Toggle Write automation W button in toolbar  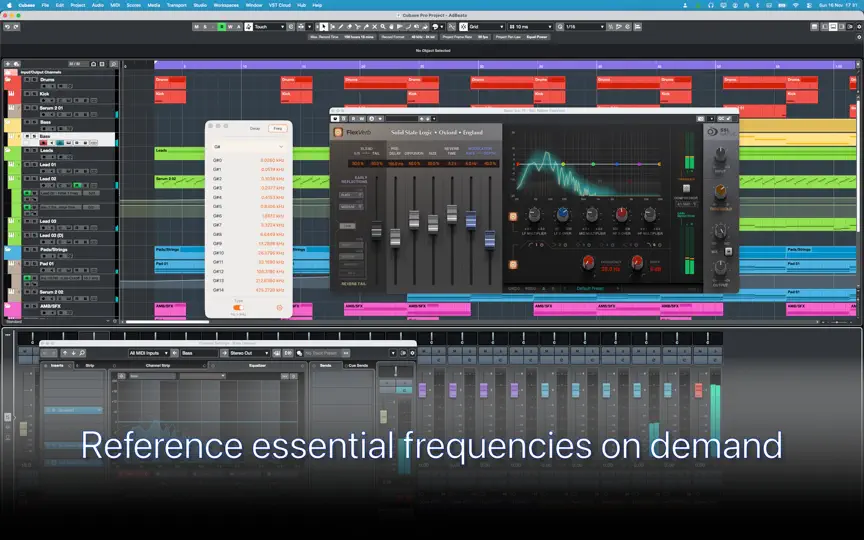230,26
